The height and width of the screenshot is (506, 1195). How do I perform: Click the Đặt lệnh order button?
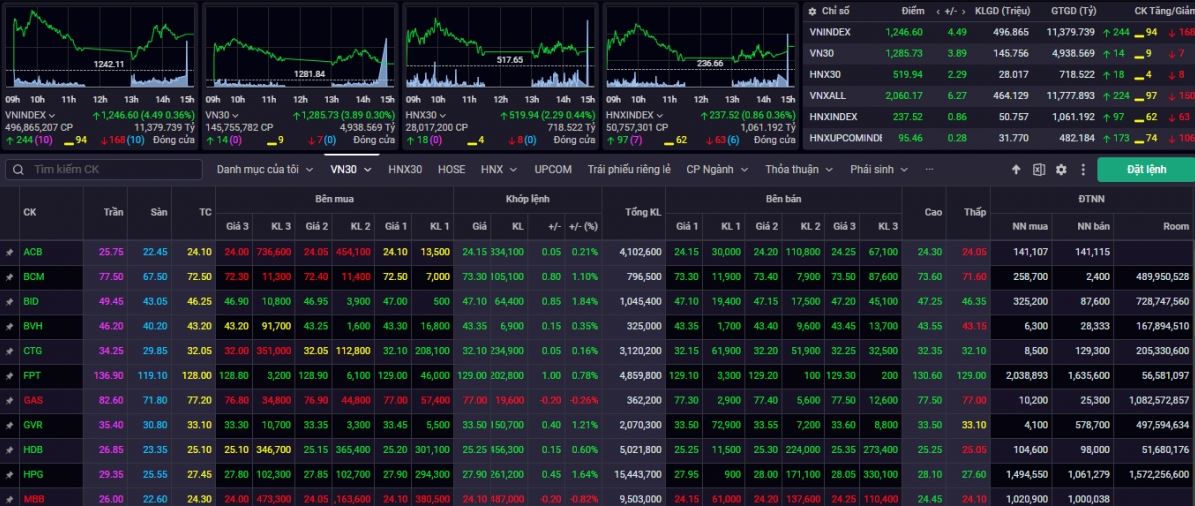(x=1145, y=170)
